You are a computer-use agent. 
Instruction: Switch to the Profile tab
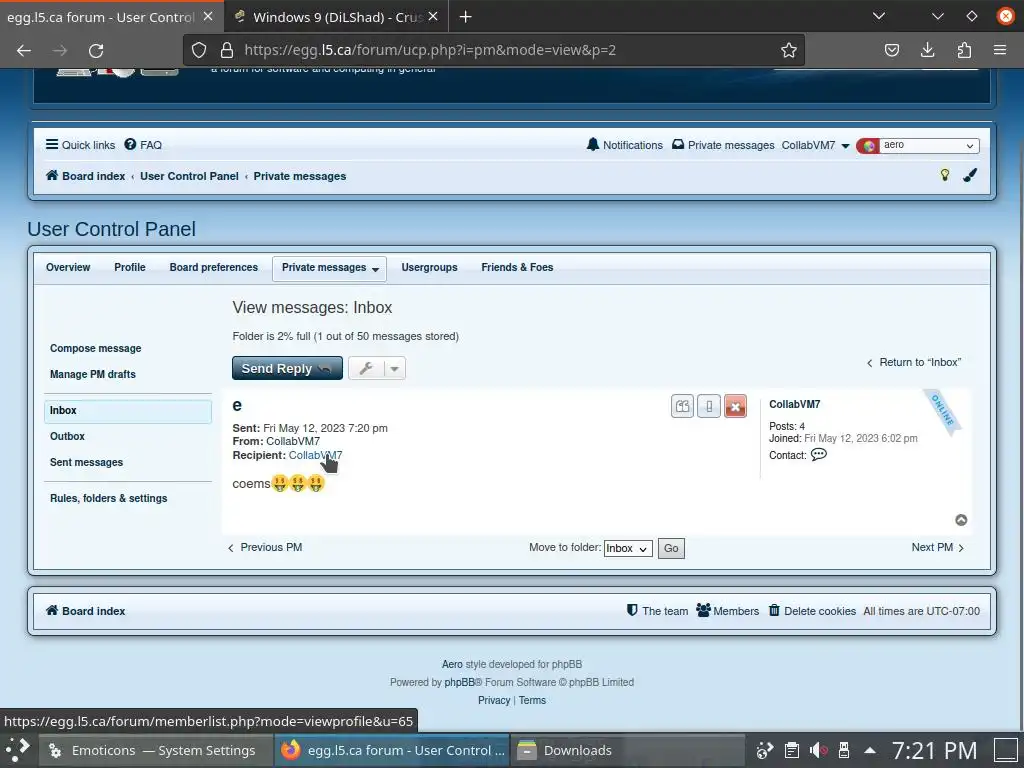(130, 267)
